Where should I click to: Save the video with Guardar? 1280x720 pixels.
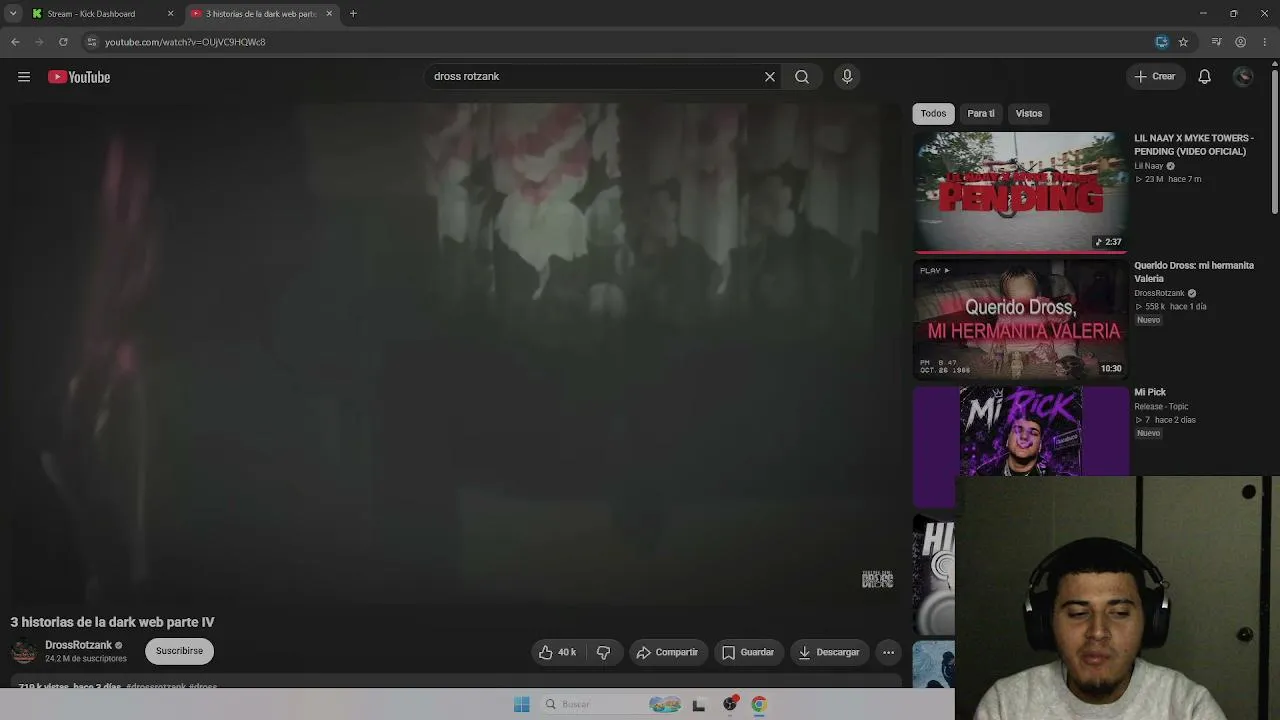(x=749, y=652)
